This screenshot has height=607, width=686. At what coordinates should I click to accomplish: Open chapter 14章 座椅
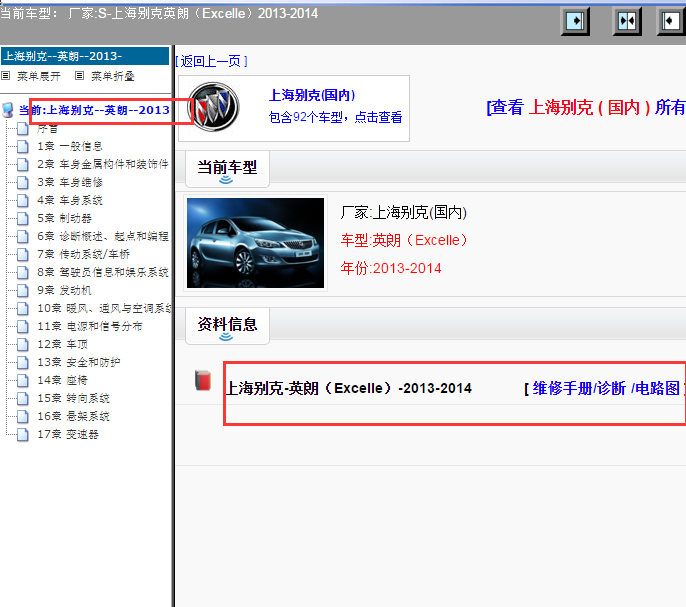pos(63,380)
